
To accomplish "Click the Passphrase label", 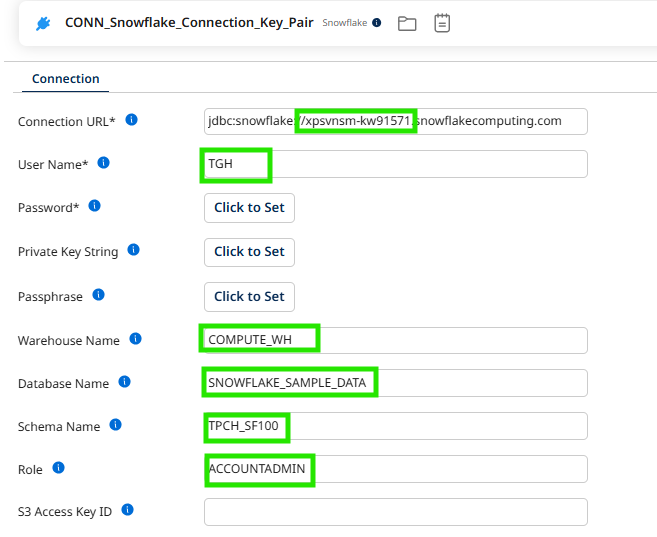I will tap(50, 297).
